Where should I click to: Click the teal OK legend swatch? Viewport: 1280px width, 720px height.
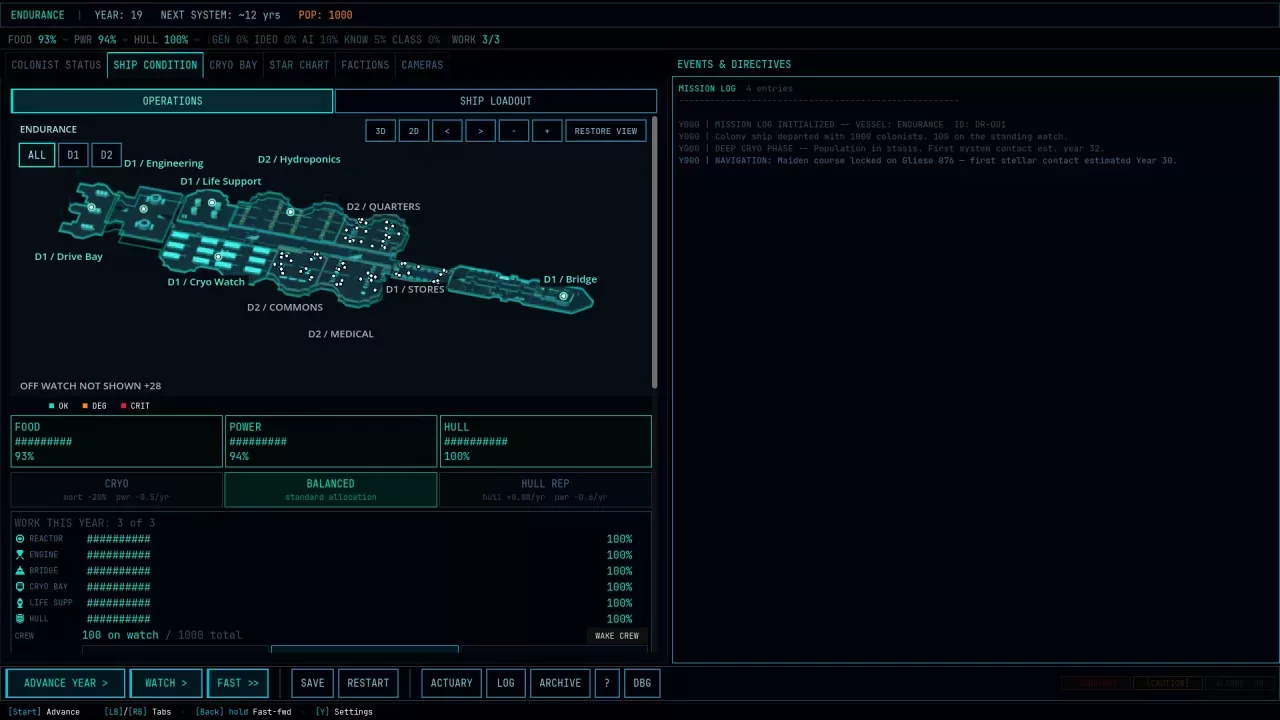coord(51,406)
